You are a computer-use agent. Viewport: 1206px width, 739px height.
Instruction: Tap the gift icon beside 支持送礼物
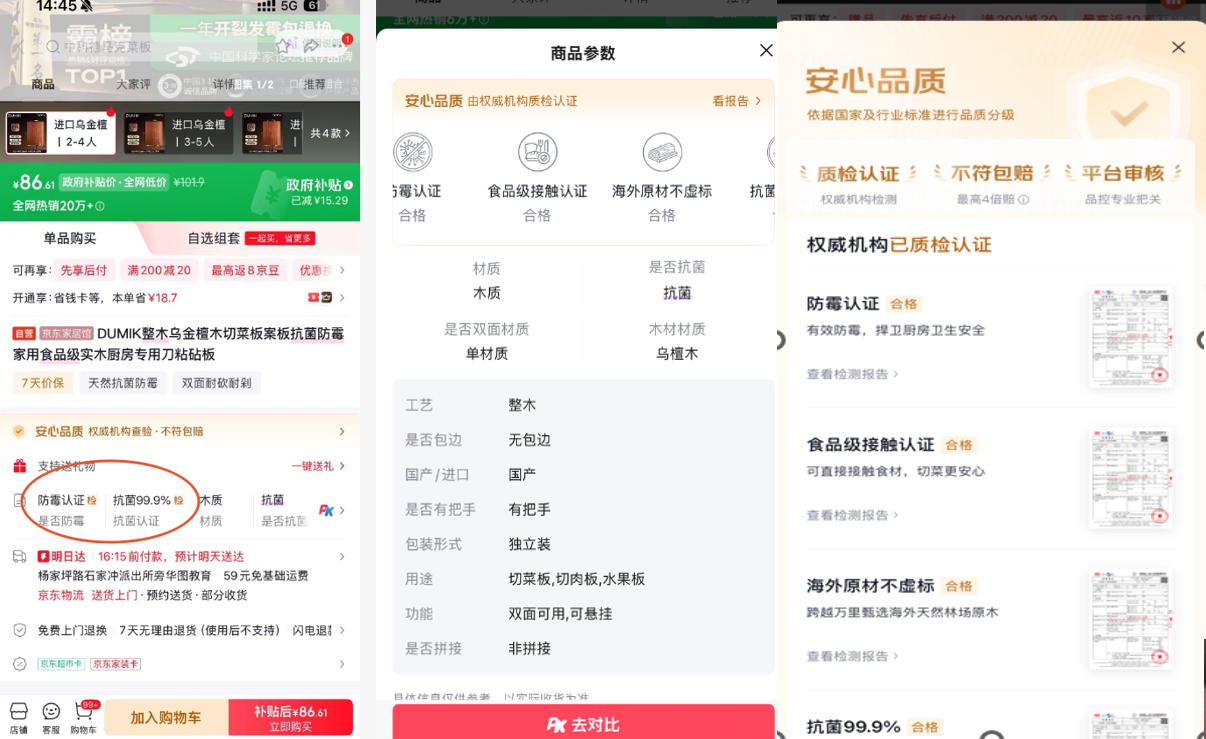[x=19, y=466]
